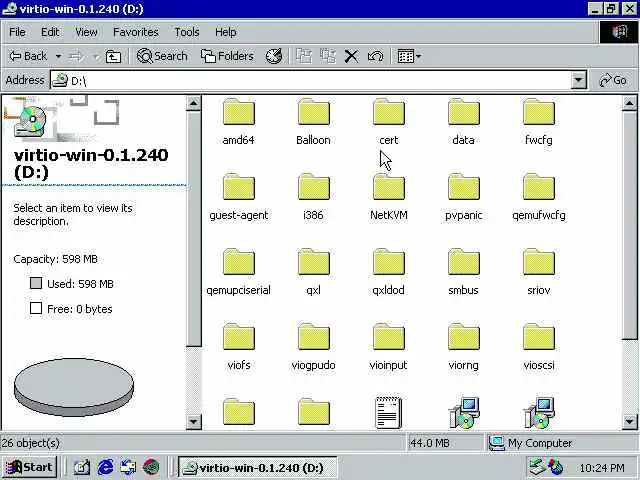Launch Internet Explorer from quick launch
Viewport: 640px width, 480px height.
(x=105, y=467)
